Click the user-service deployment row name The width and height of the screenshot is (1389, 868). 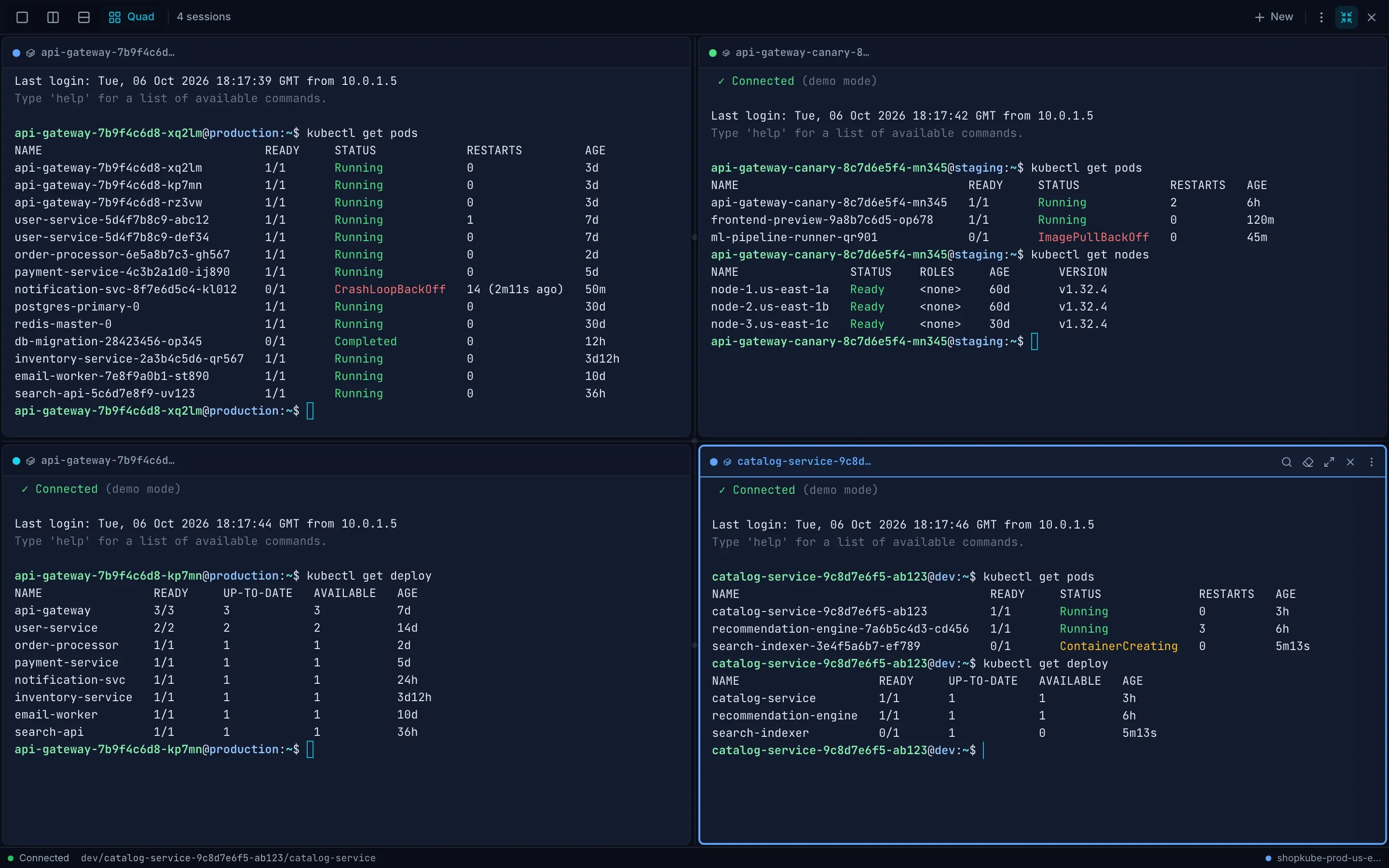(55, 628)
